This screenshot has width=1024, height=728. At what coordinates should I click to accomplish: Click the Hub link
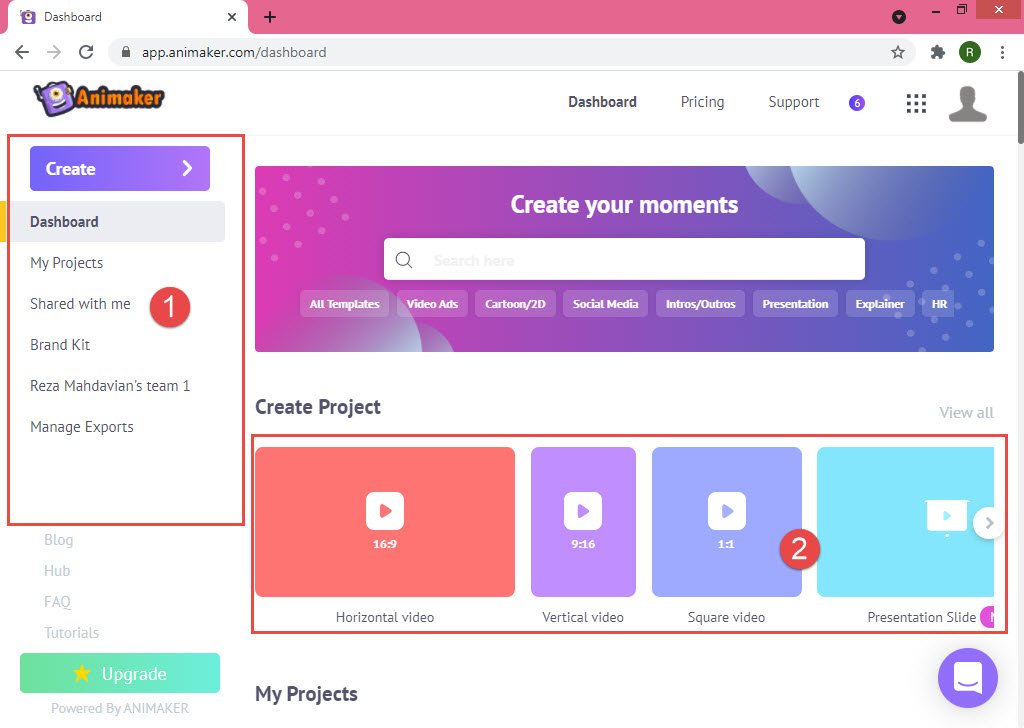[x=57, y=571]
